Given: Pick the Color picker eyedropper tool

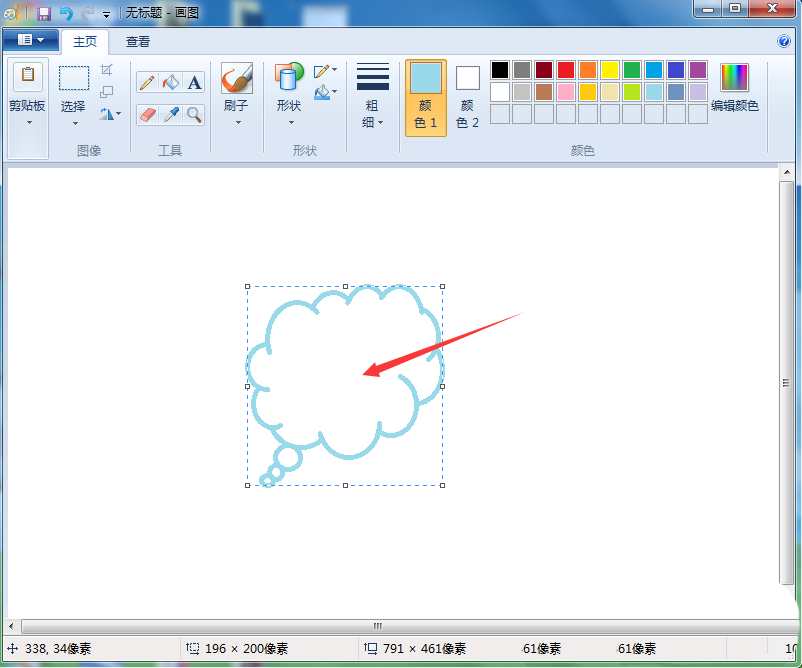Looking at the screenshot, I should coord(171,115).
